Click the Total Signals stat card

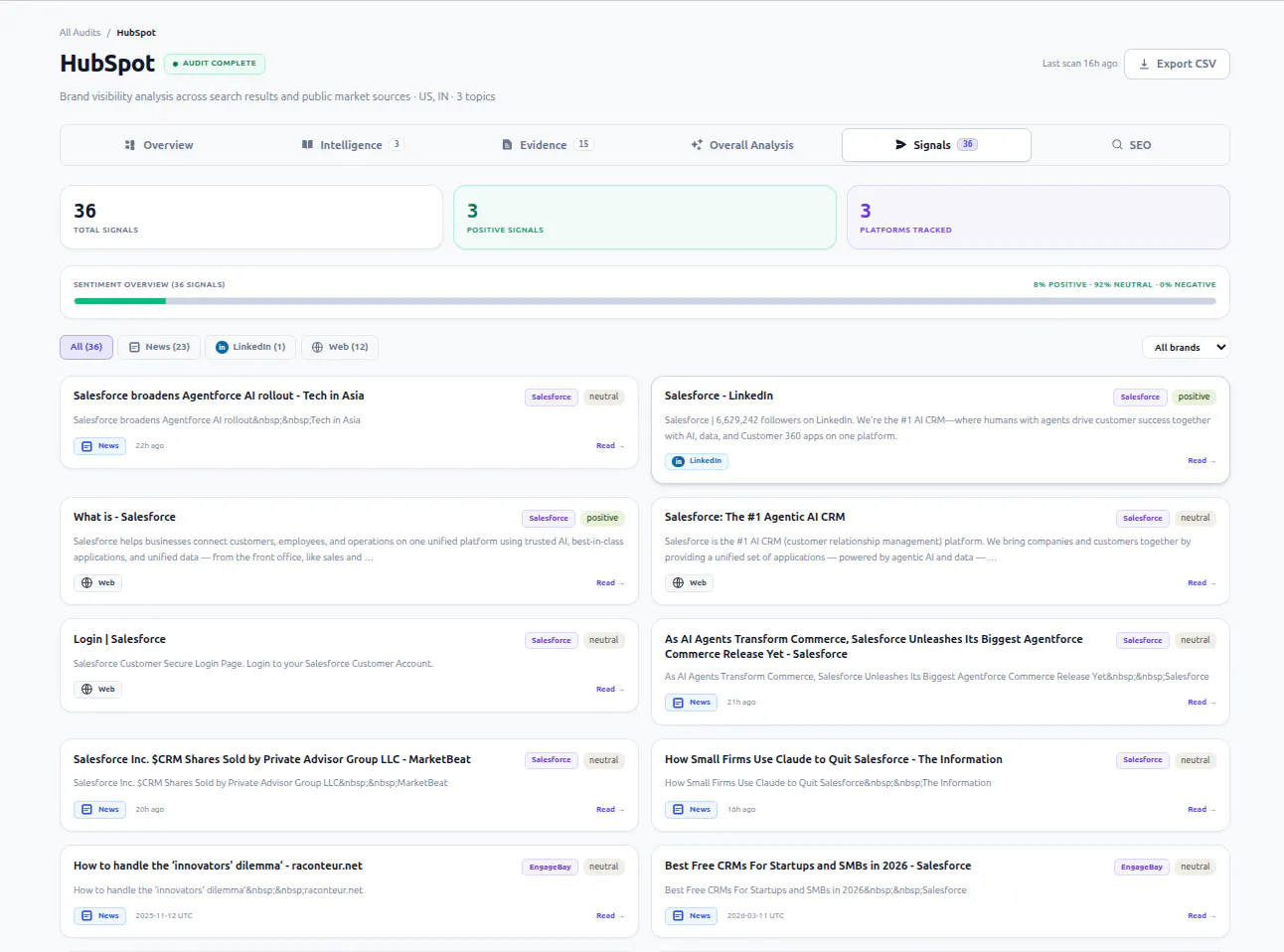coord(251,218)
